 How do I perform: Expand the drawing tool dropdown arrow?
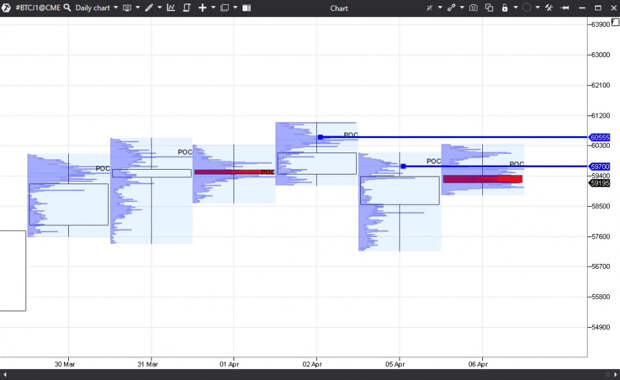(160, 8)
